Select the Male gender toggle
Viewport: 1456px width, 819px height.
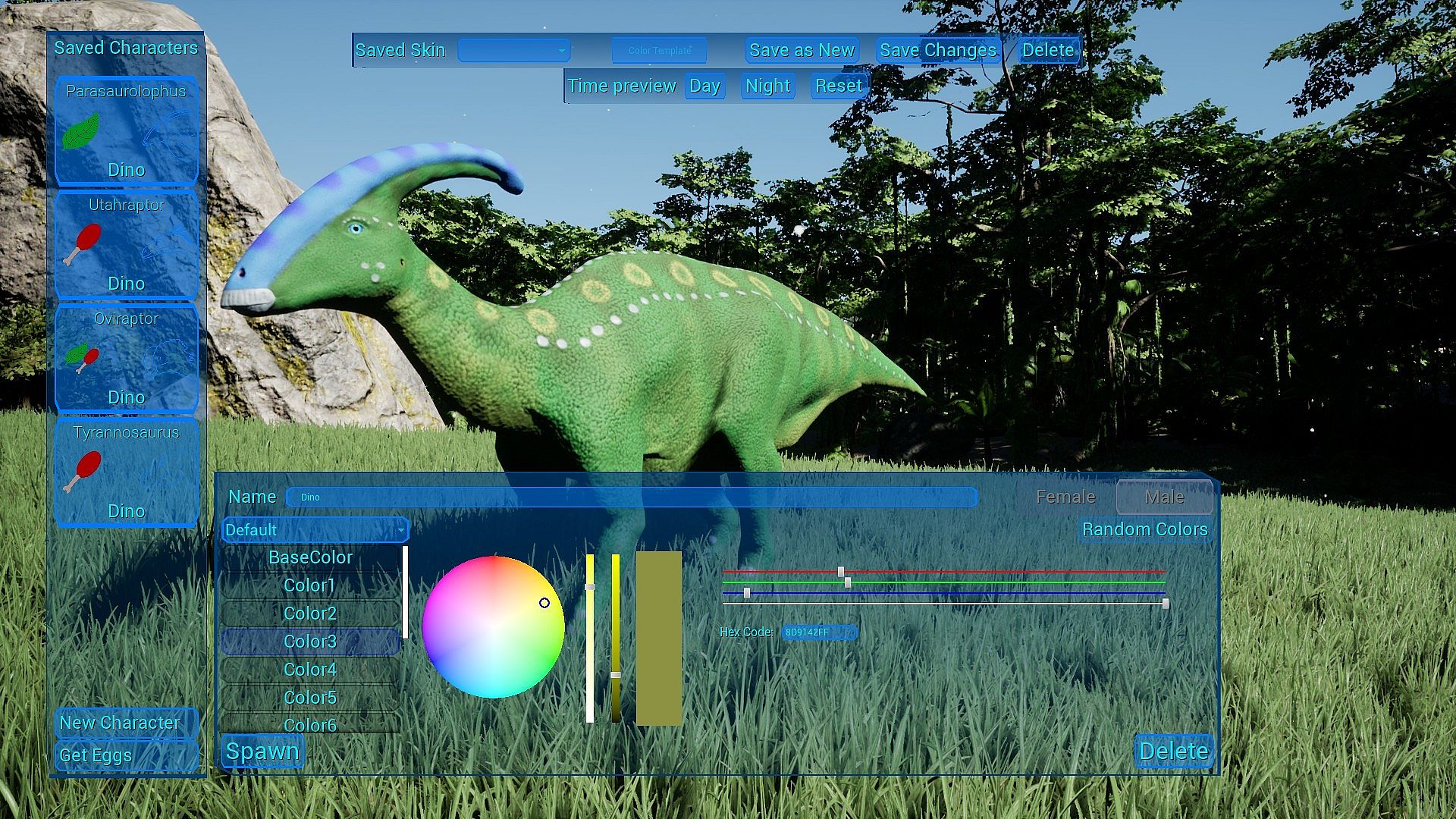[x=1163, y=497]
